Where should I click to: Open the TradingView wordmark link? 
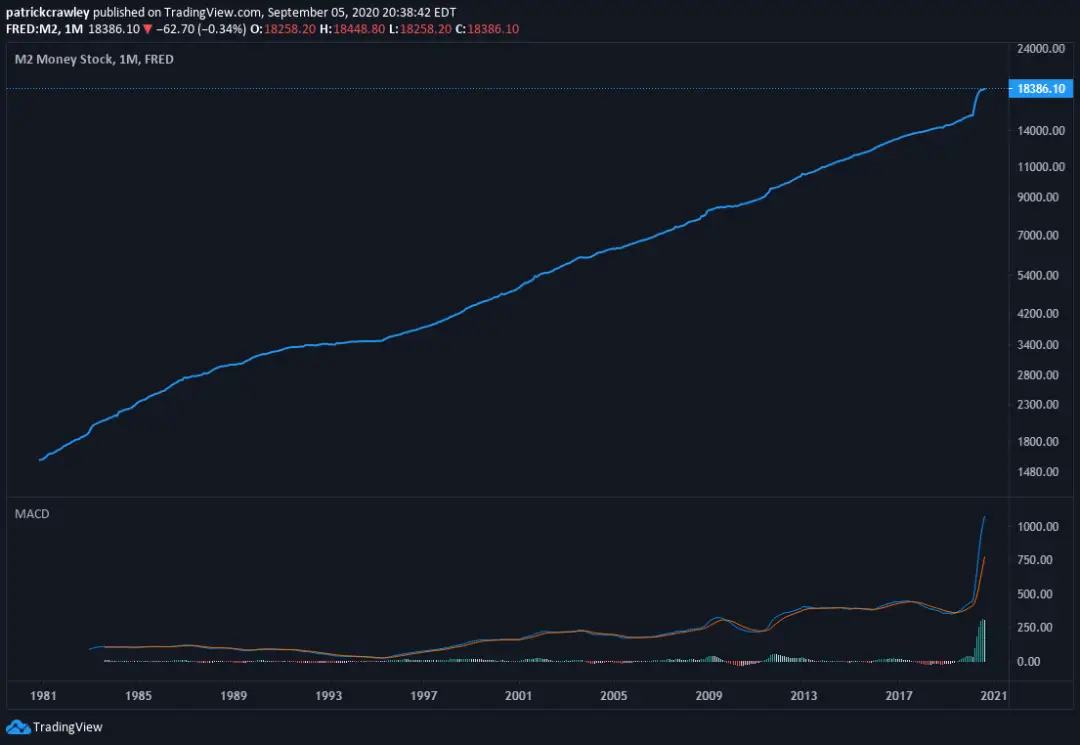68,727
